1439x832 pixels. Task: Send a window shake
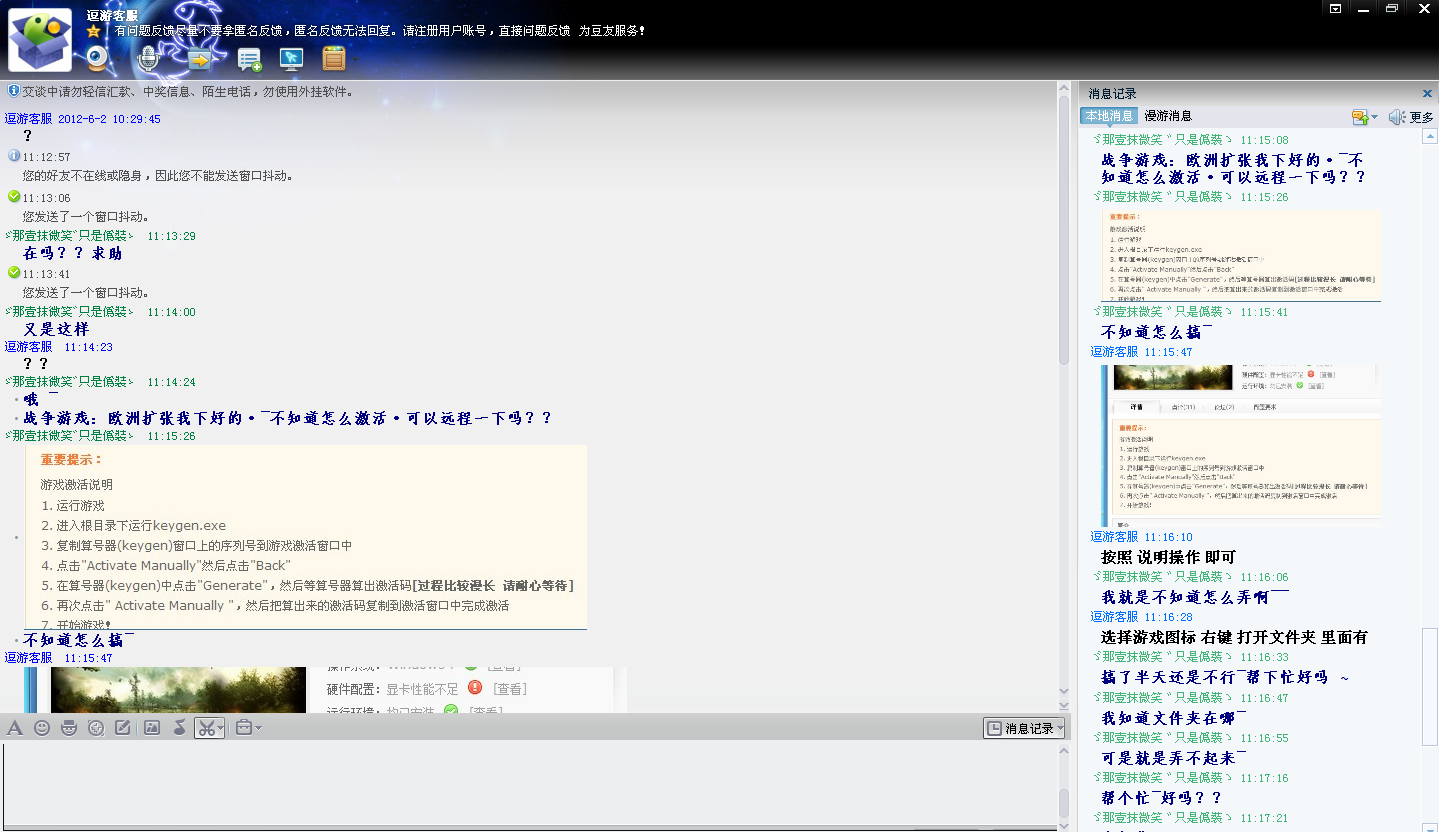pos(96,728)
